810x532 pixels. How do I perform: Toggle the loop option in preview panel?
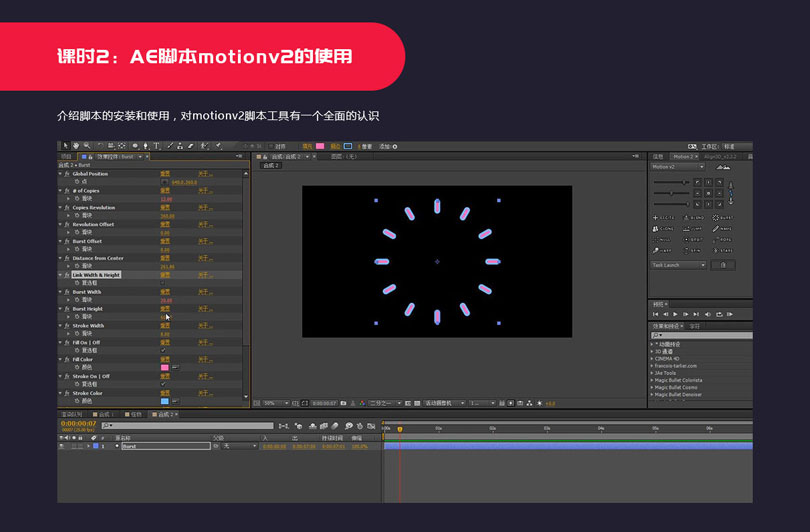click(719, 314)
